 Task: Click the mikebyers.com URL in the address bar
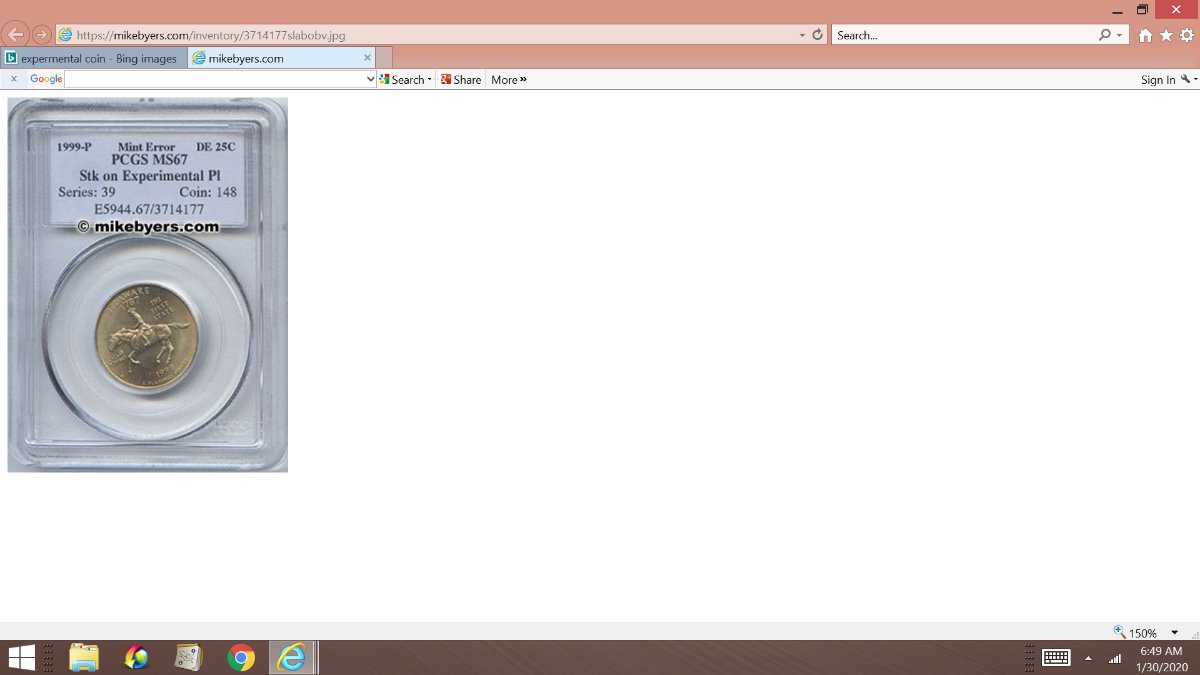[x=211, y=35]
